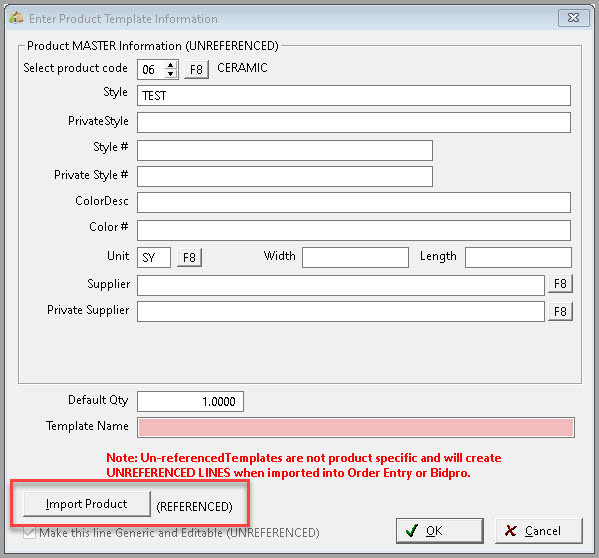Click into the Style field containing TEST
Image resolution: width=599 pixels, height=558 pixels.
(x=354, y=95)
